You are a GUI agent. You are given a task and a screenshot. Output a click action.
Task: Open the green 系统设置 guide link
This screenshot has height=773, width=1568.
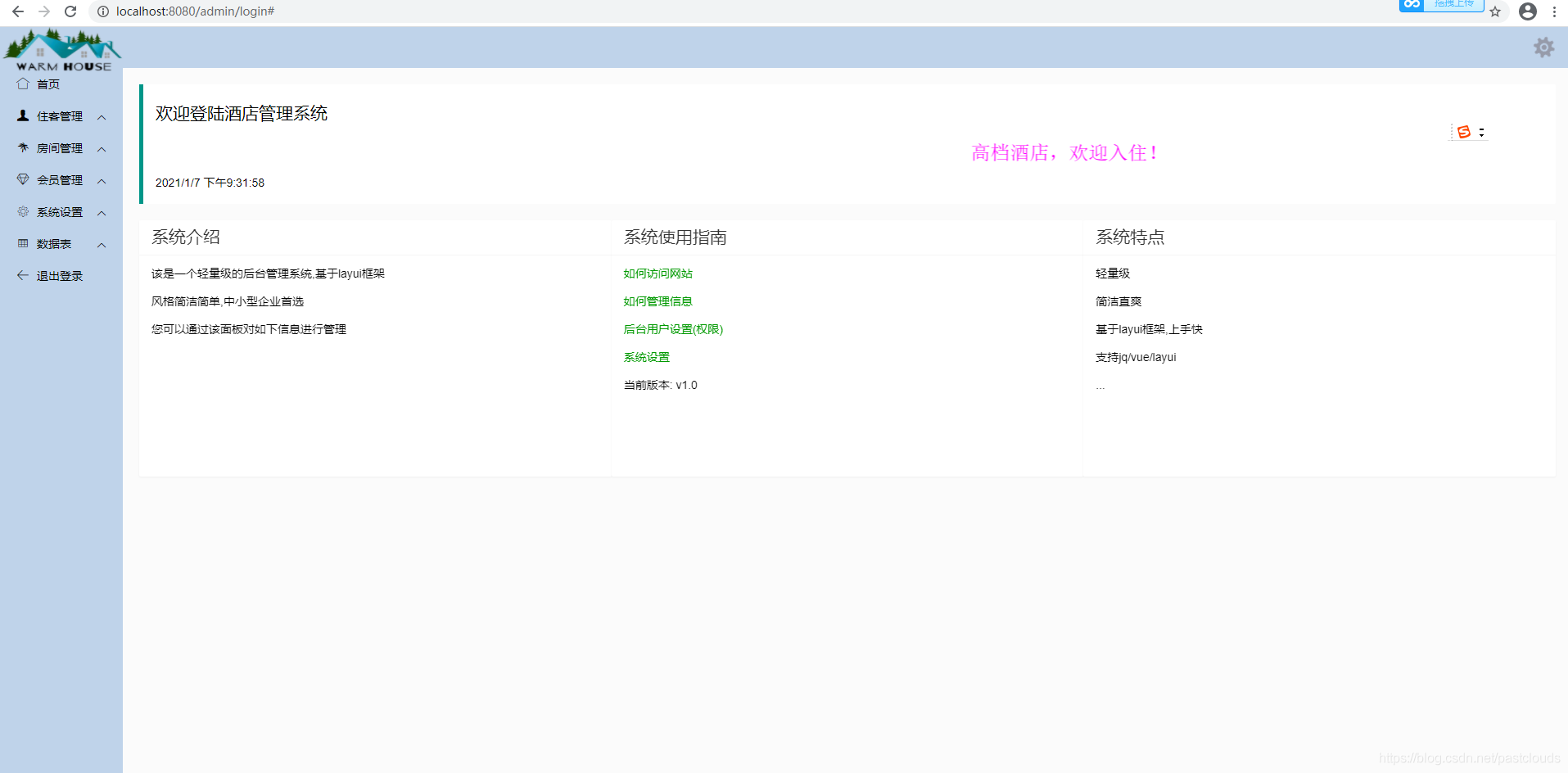click(x=646, y=357)
